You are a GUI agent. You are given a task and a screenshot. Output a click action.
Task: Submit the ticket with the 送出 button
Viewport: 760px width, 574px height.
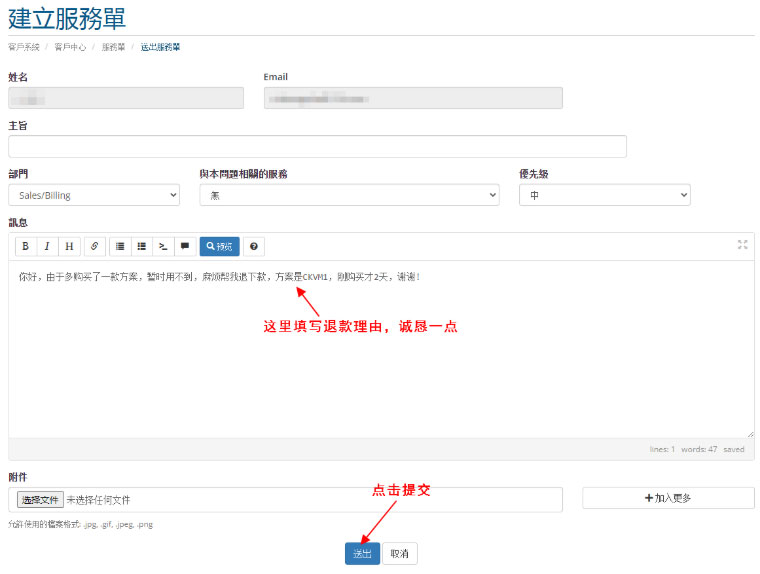[362, 554]
